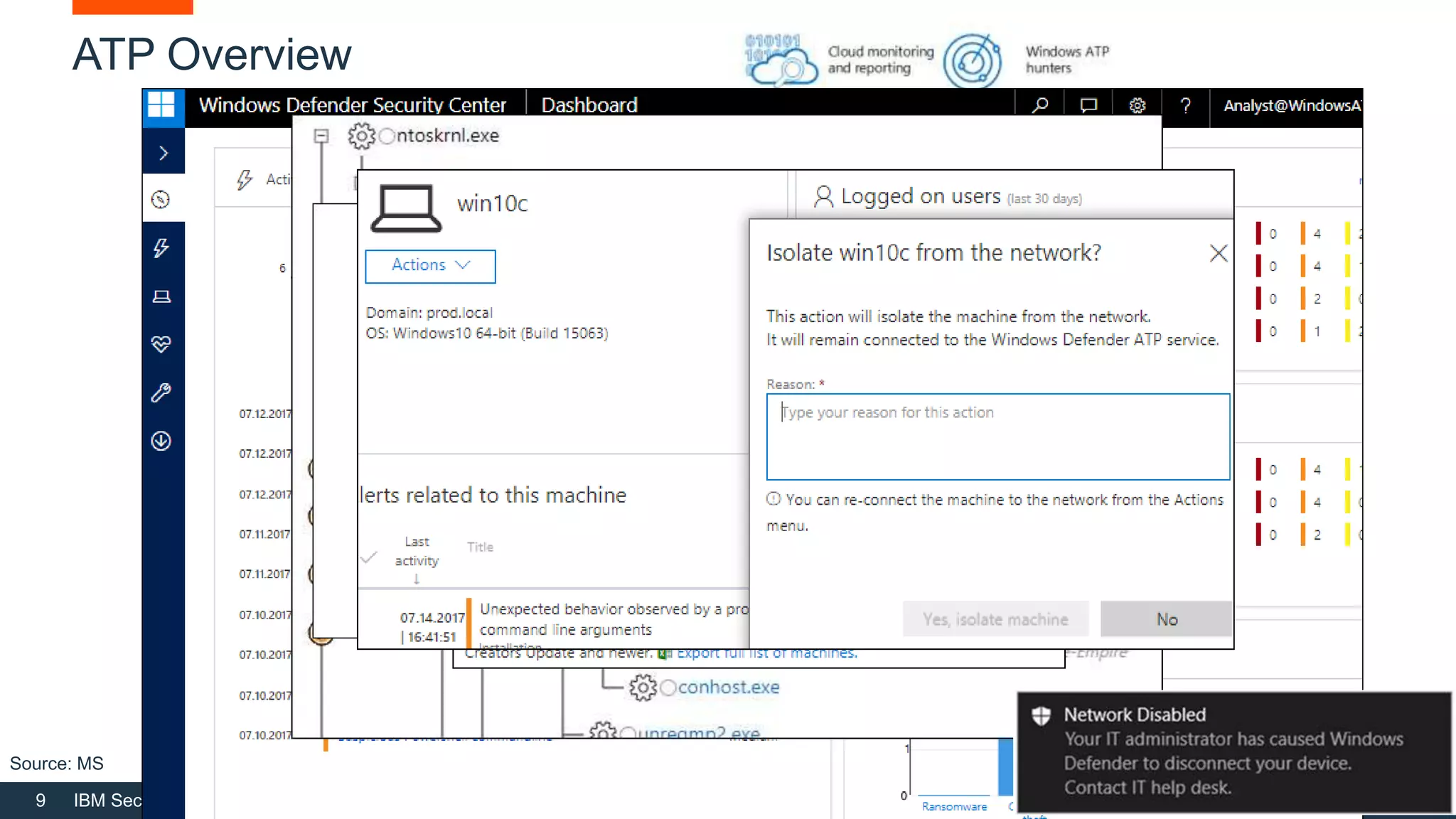Open the dashboard gauge icon in sidebar

point(161,200)
